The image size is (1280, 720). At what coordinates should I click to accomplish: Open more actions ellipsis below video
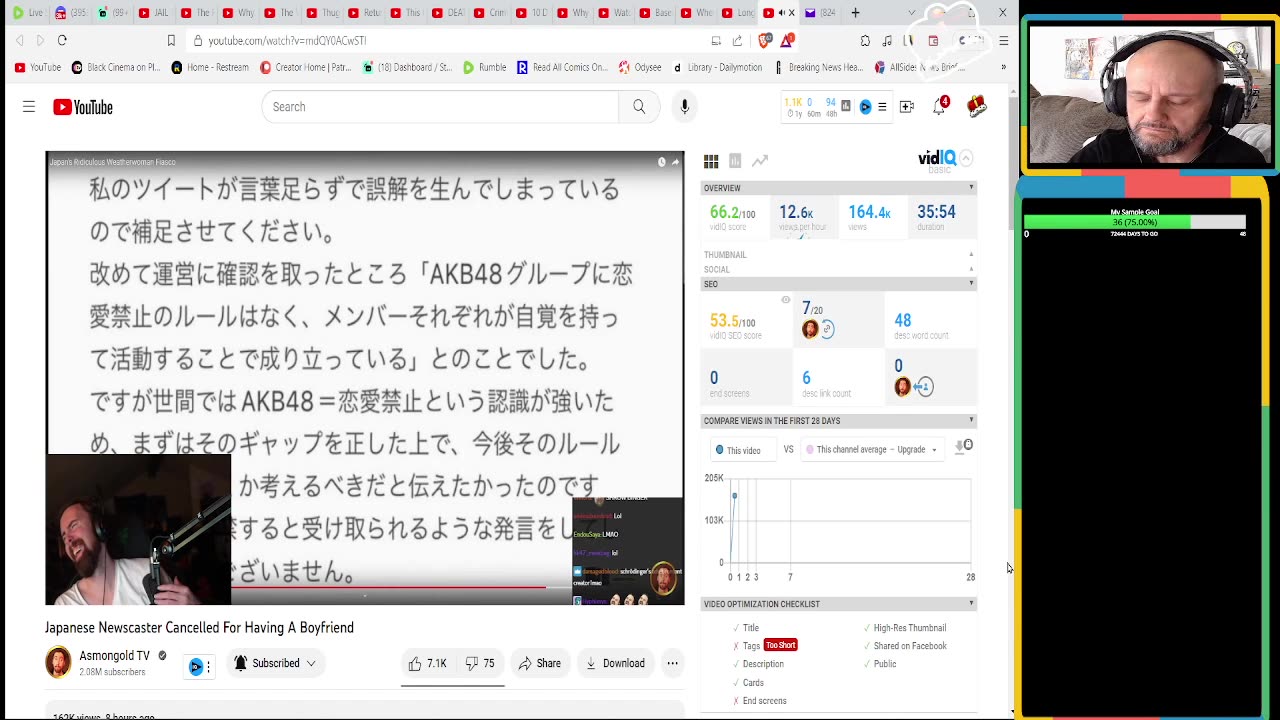coord(672,663)
